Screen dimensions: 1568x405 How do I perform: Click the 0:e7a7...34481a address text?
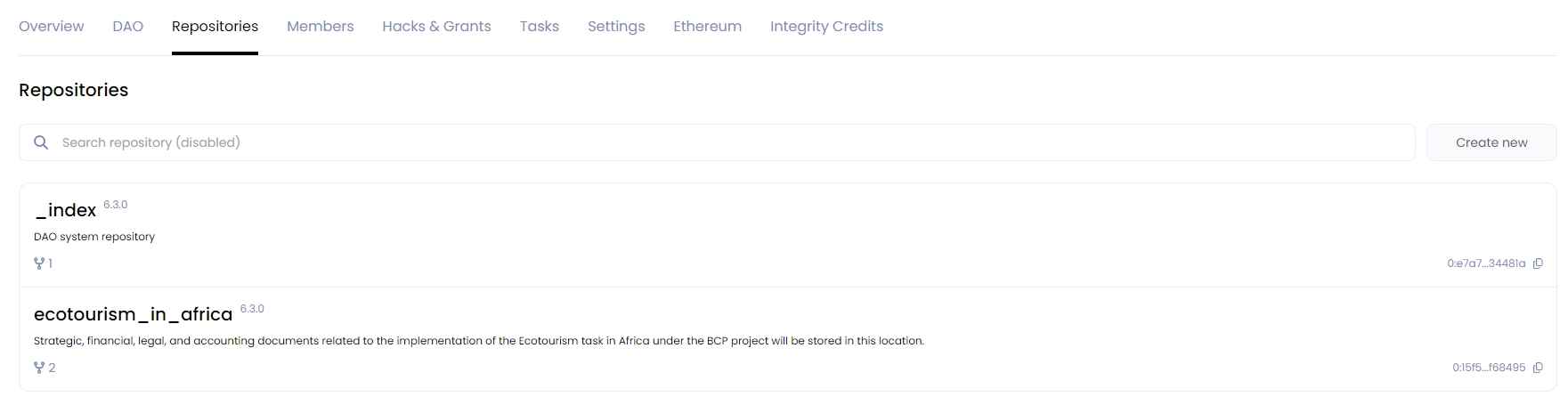pyautogui.click(x=1486, y=263)
